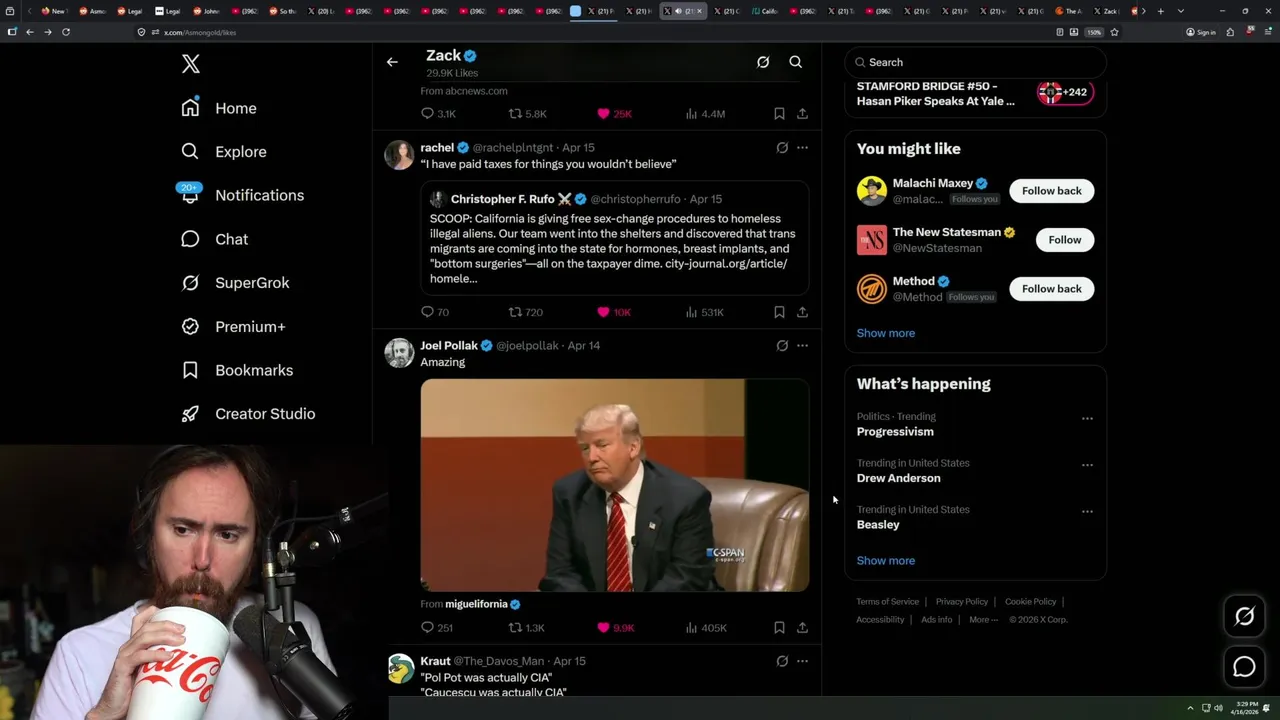Open Progressivism trending topic
This screenshot has height=720, width=1280.
coord(895,432)
